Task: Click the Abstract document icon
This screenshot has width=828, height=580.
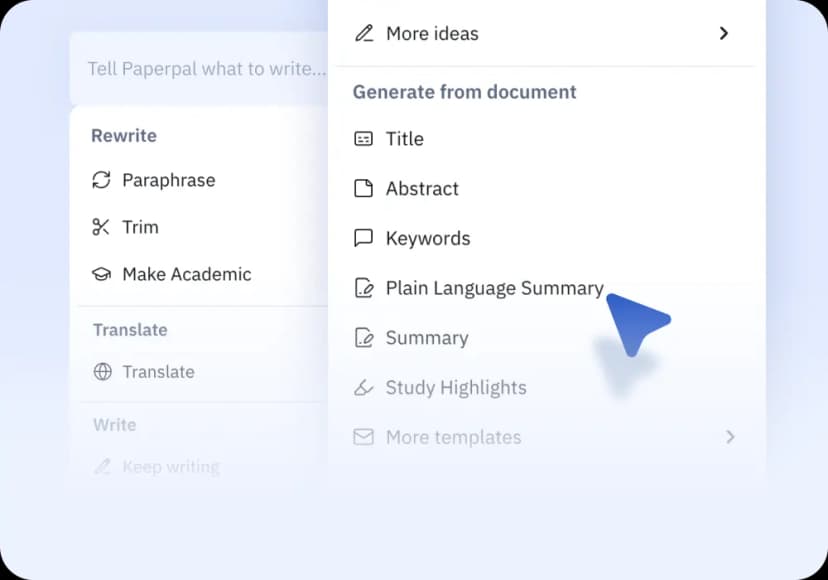Action: coord(363,189)
